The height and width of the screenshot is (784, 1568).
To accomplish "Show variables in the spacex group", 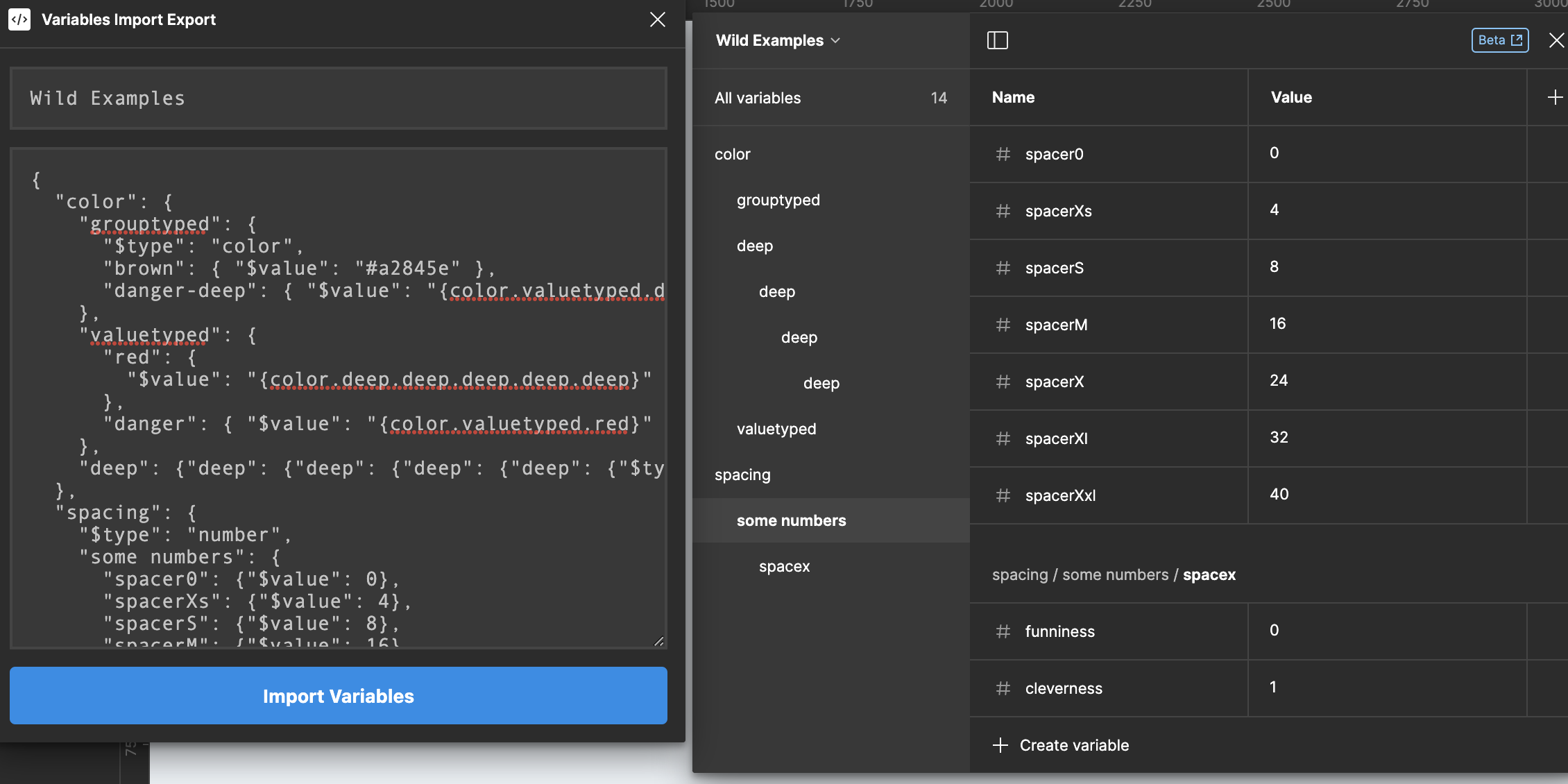I will click(x=784, y=566).
